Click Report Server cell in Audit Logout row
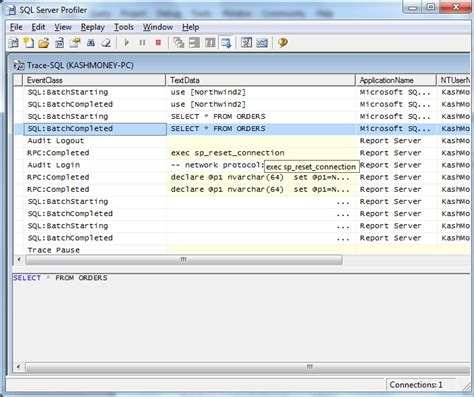This screenshot has height=397, width=474. tap(396, 141)
